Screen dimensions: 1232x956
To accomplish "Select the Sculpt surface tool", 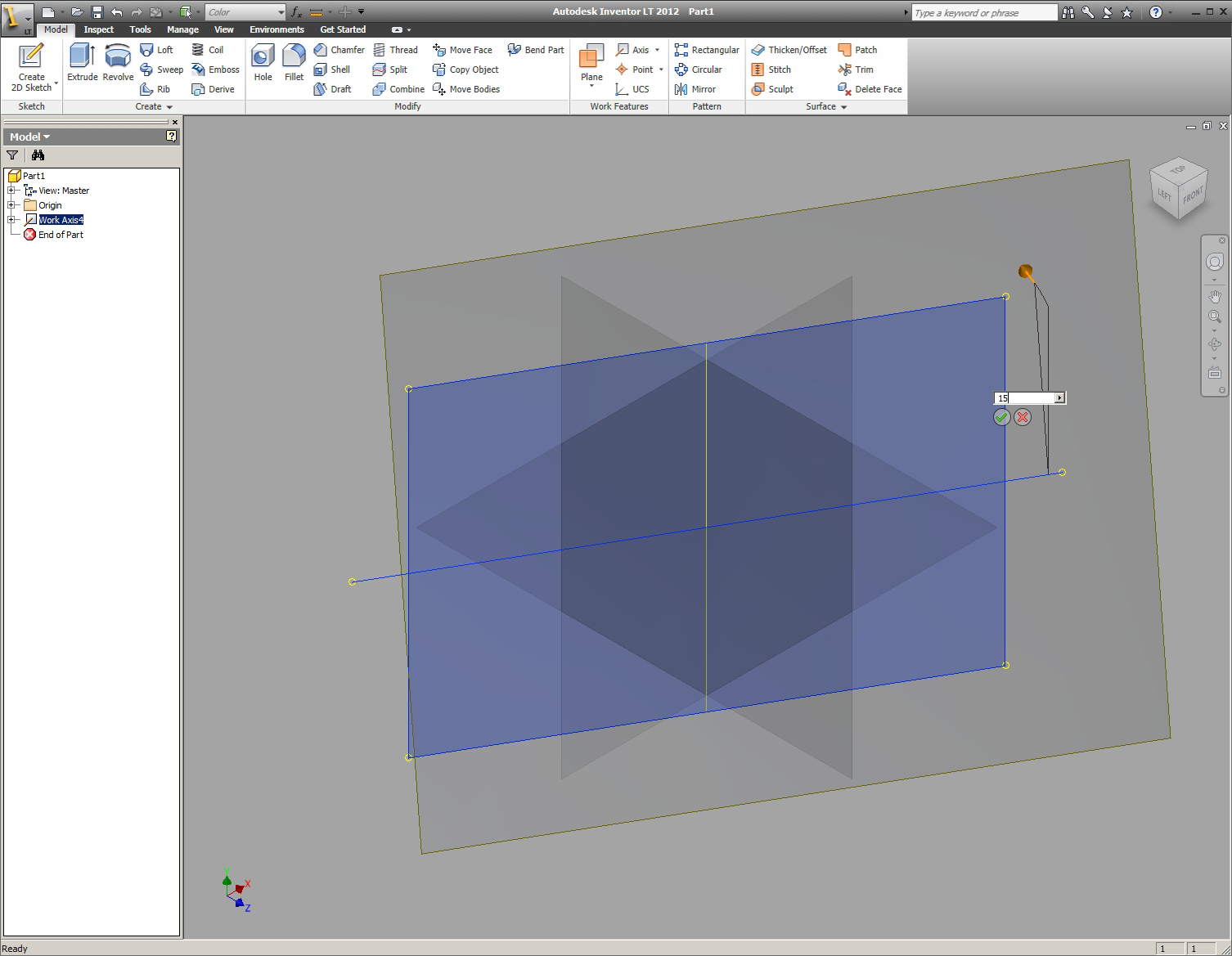I will pos(773,89).
